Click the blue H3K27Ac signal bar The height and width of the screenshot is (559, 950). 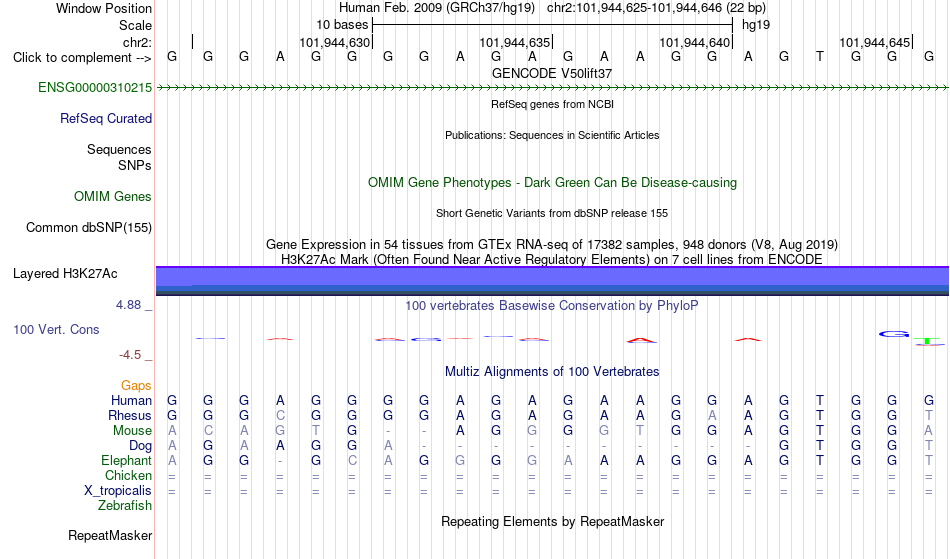point(552,281)
